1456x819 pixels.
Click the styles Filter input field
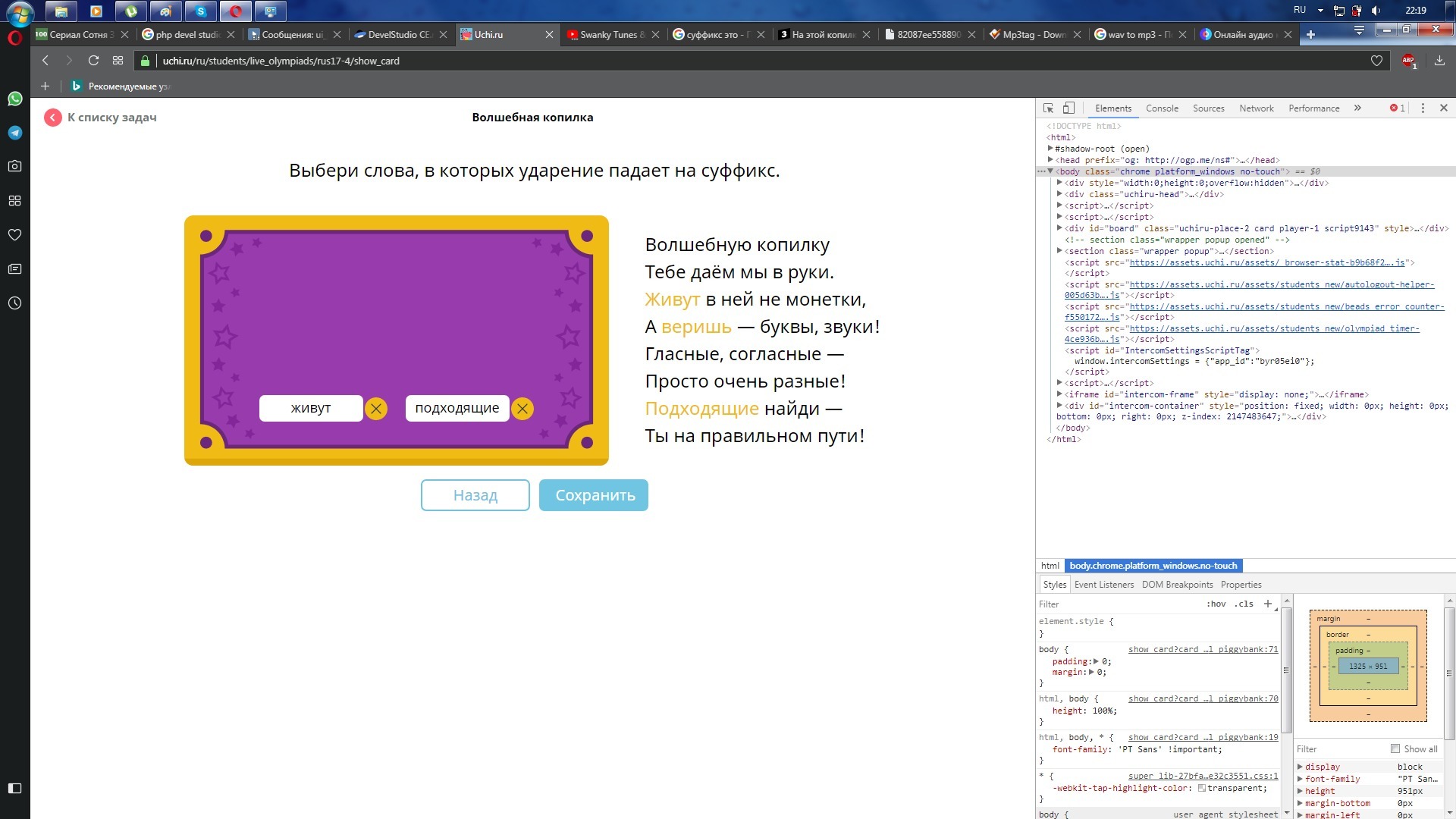[1115, 604]
